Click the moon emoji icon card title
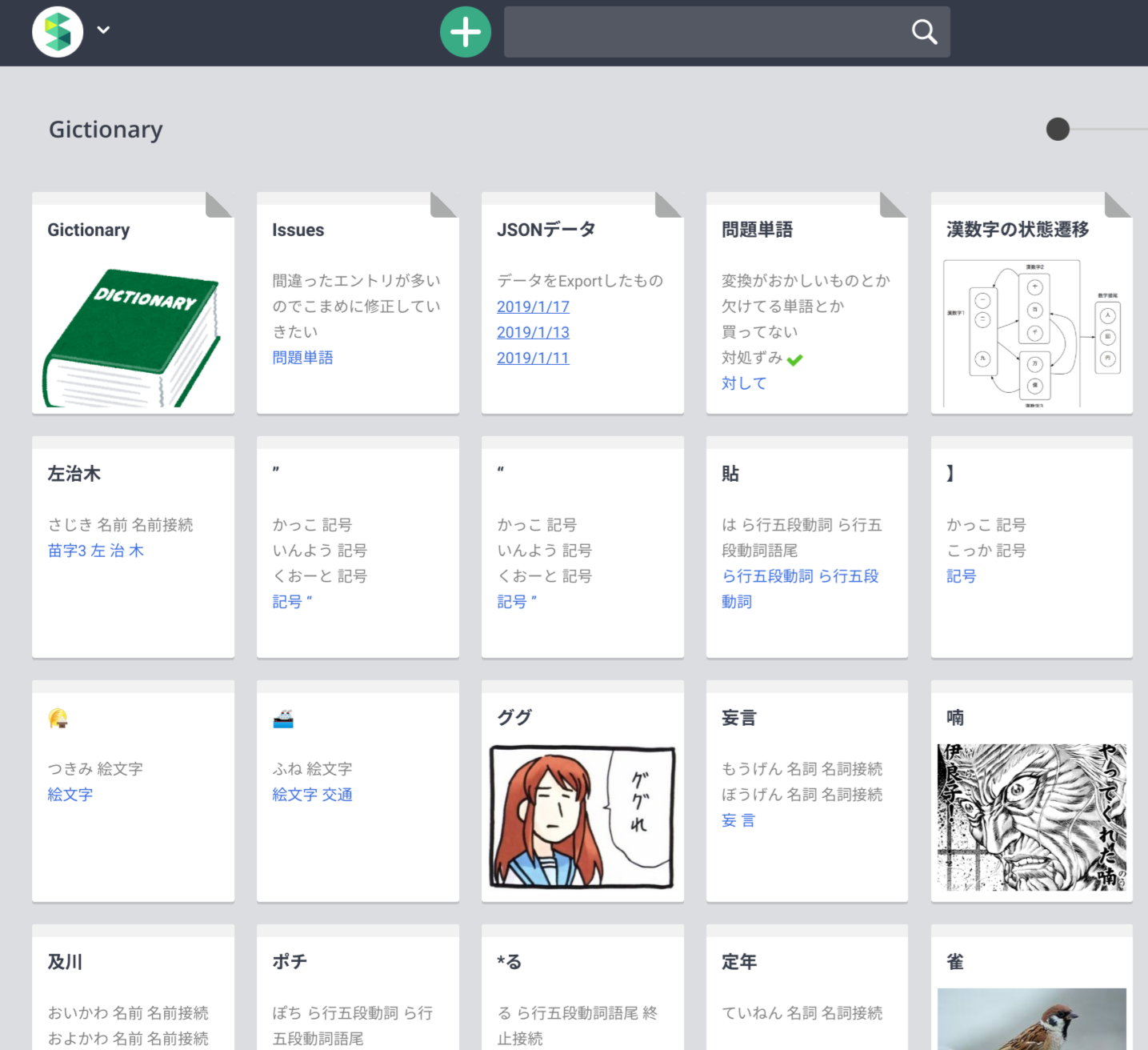The image size is (1148, 1050). point(58,718)
